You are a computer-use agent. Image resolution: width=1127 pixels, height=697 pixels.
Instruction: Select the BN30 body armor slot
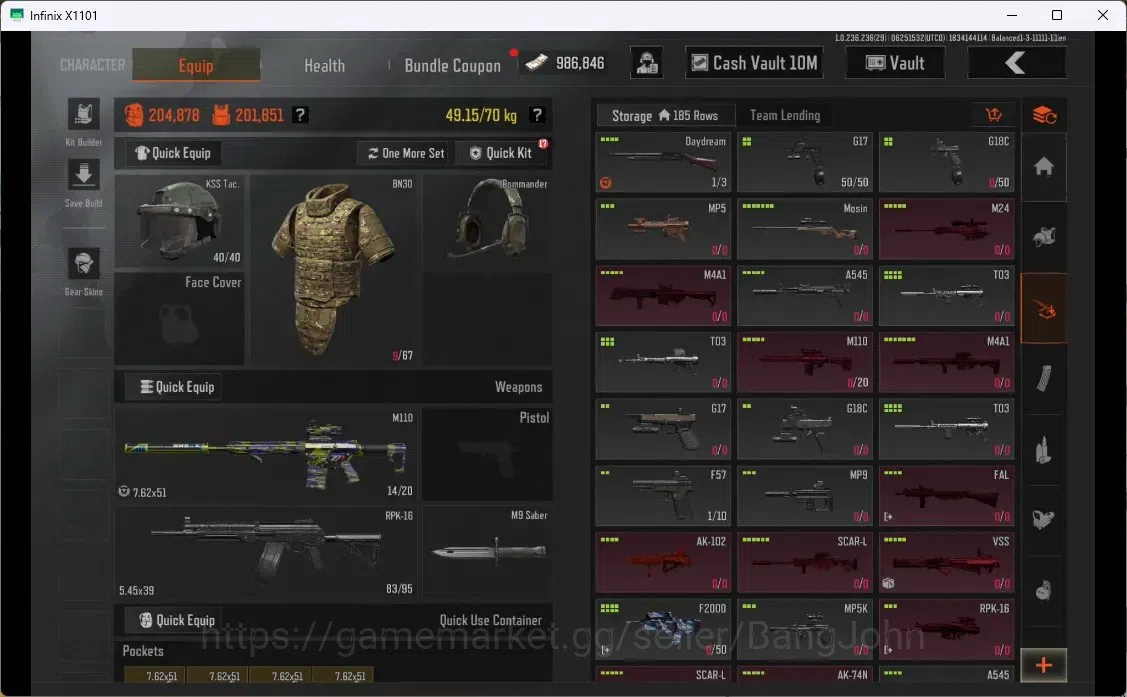[x=334, y=269]
